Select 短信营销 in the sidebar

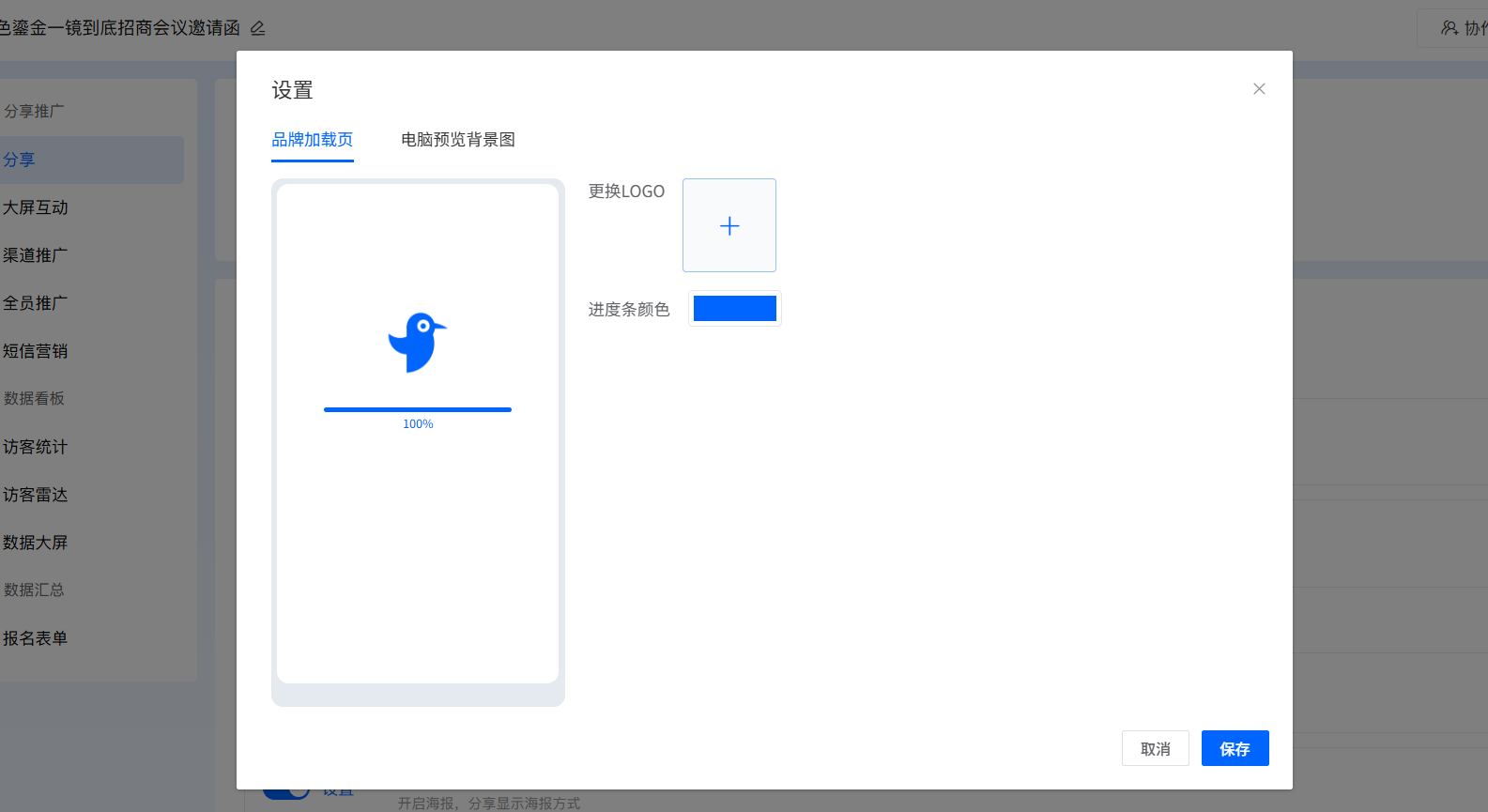pos(36,351)
